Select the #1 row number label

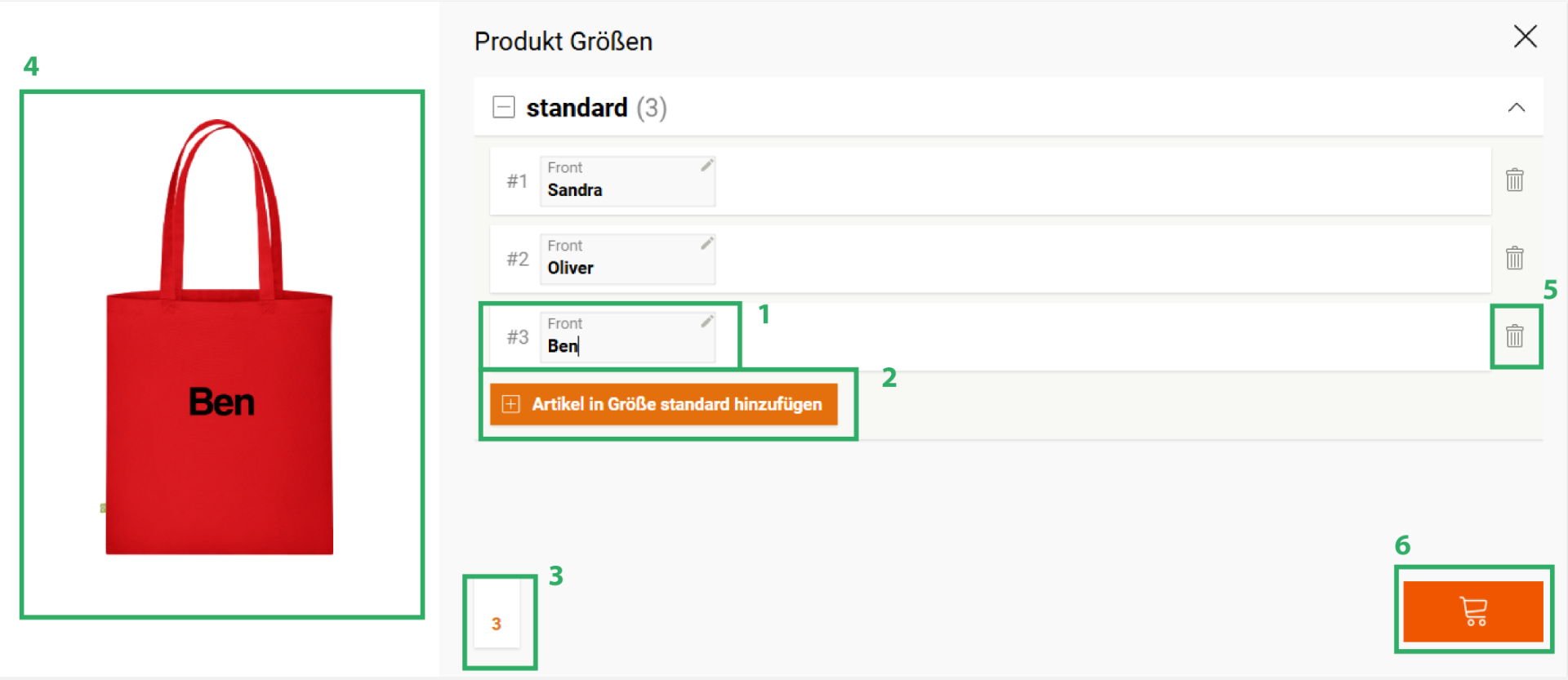click(x=517, y=181)
